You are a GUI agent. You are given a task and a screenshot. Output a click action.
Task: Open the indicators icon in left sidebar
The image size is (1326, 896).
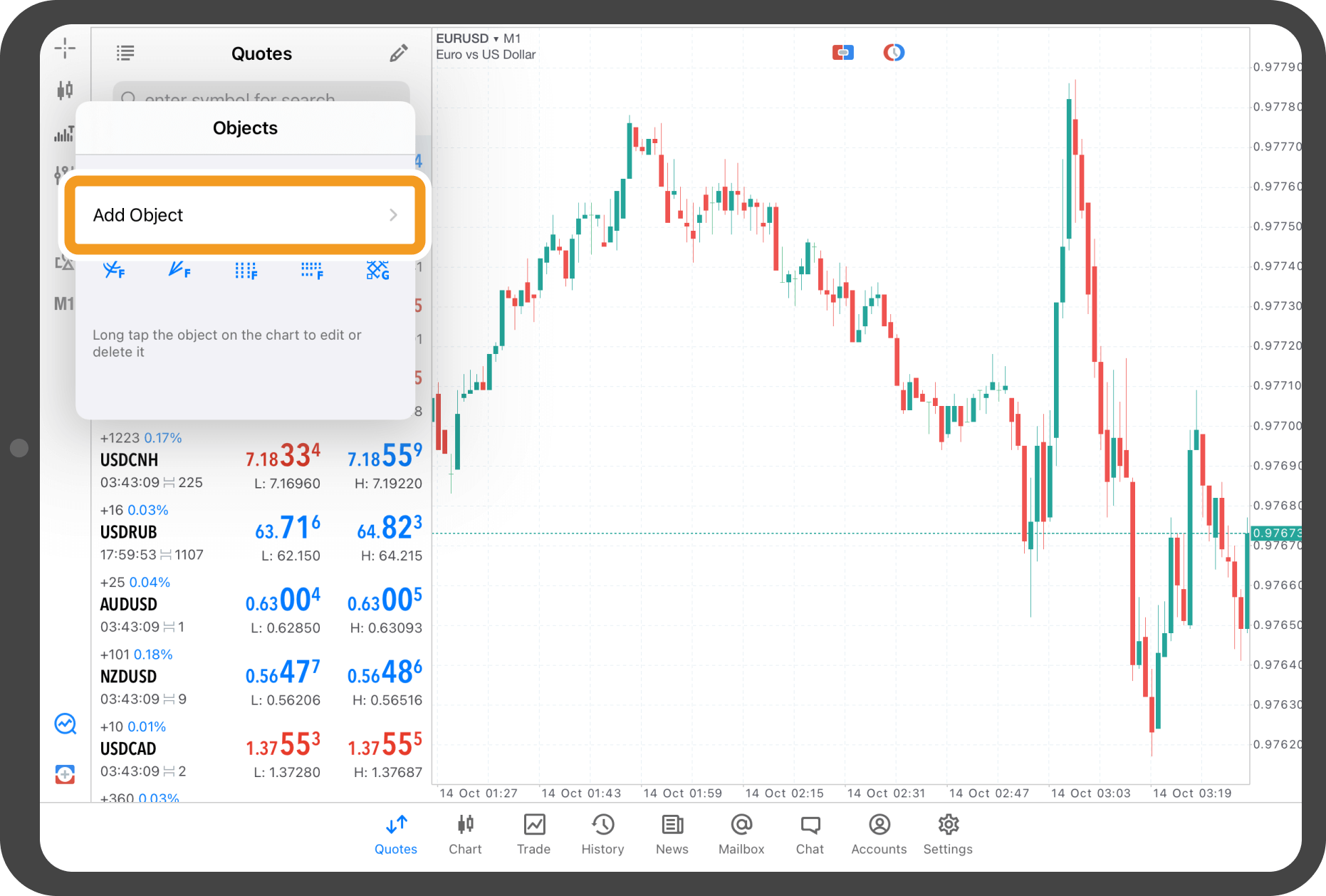(63, 134)
